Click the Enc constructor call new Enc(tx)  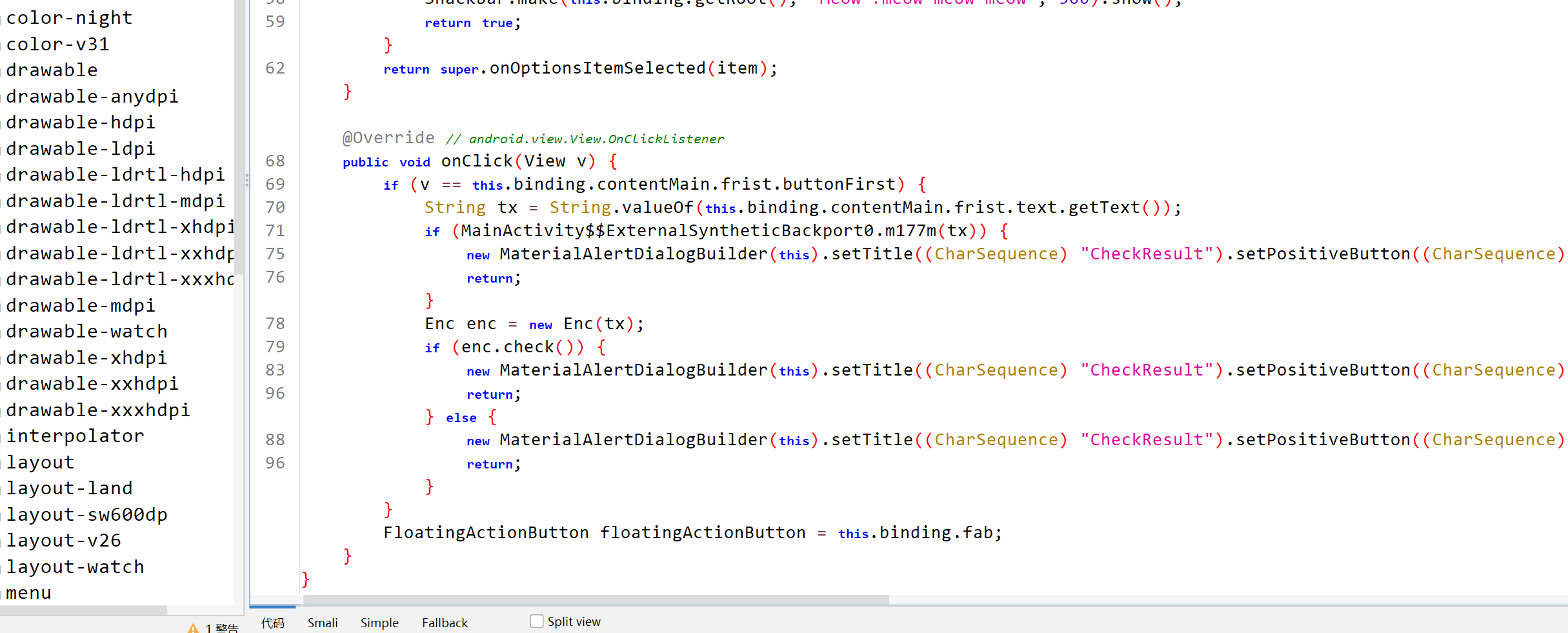586,323
